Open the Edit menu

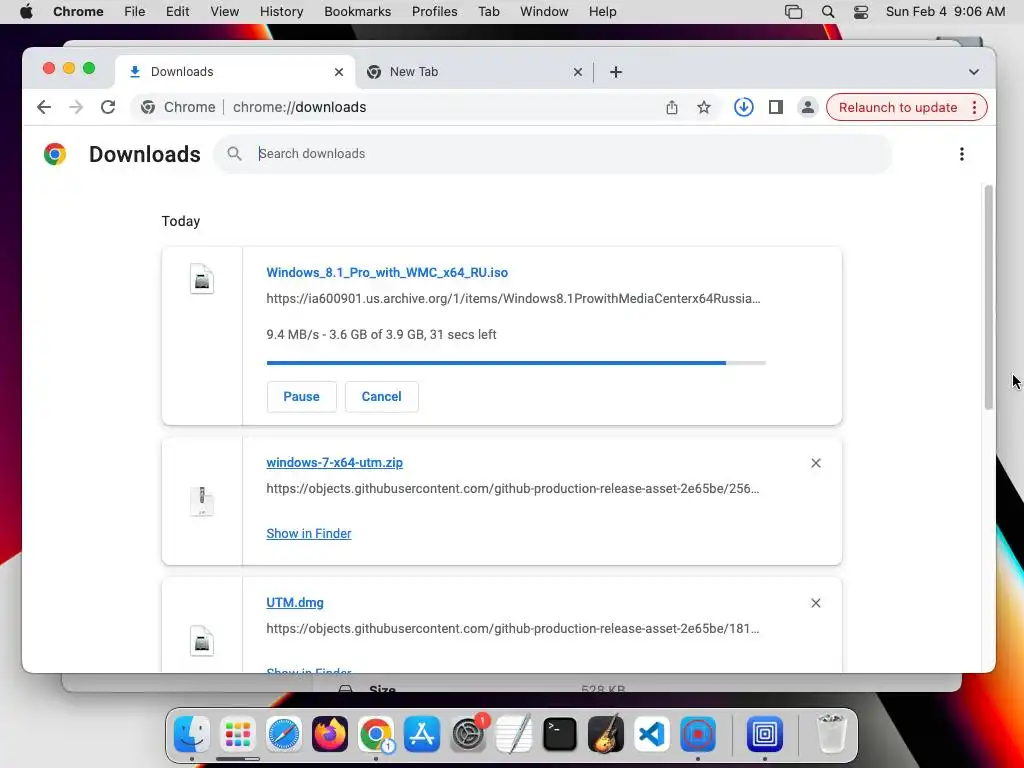coord(177,12)
